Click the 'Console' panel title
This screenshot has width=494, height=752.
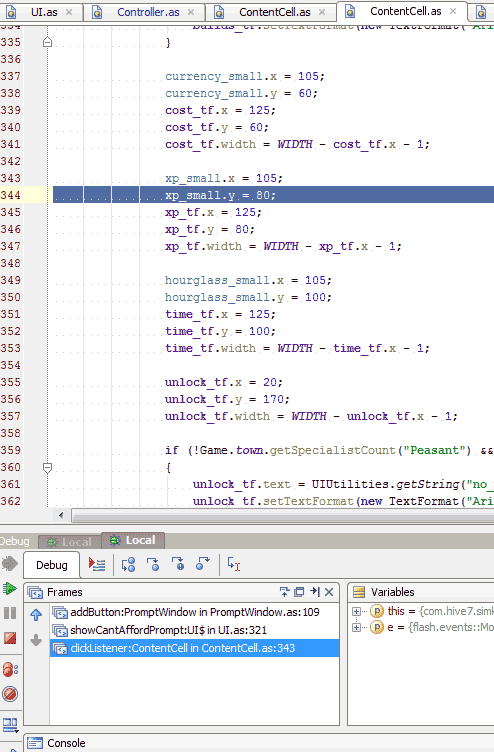[x=66, y=743]
